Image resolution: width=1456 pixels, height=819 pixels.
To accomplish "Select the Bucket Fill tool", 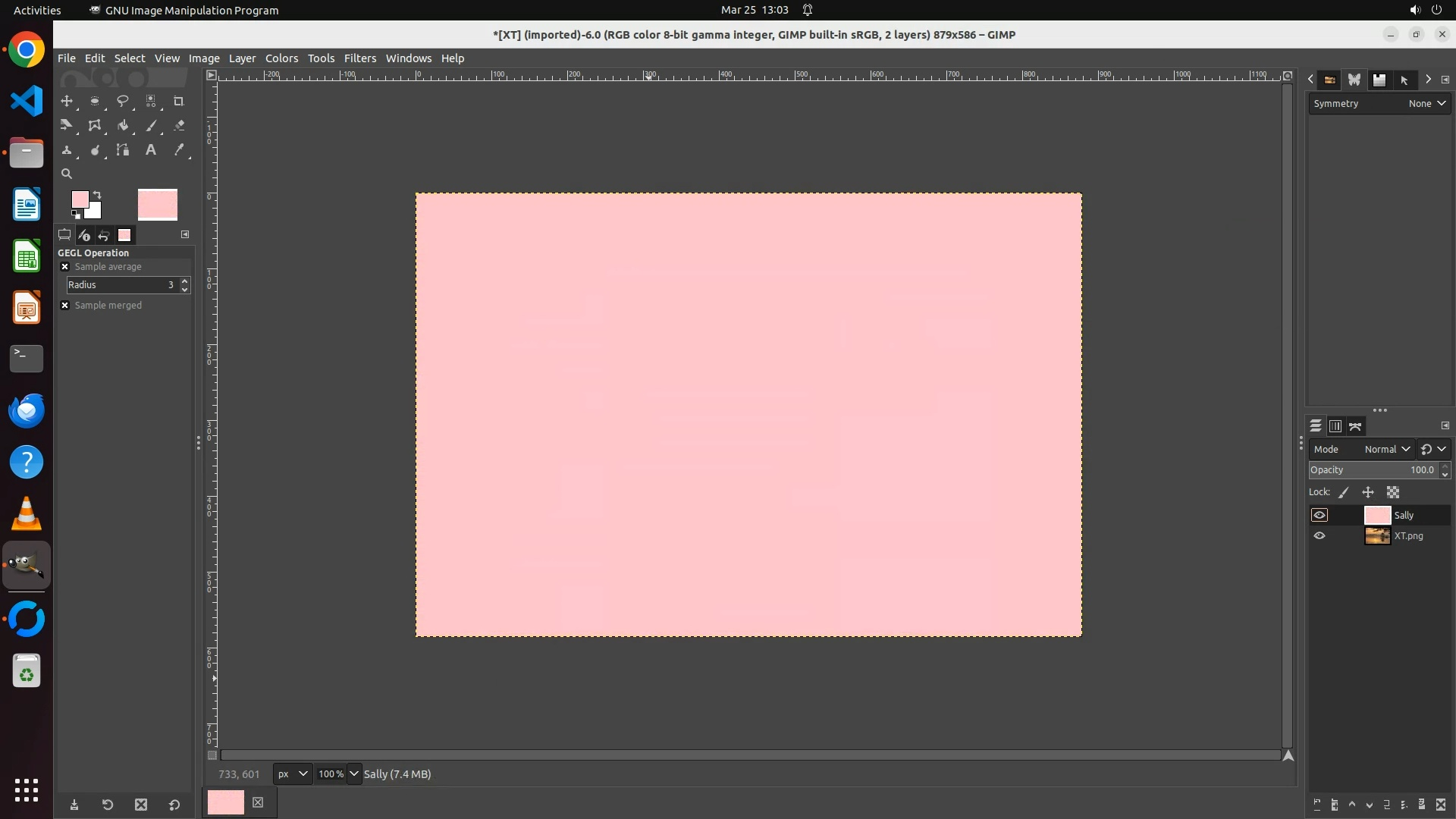I will point(123,126).
